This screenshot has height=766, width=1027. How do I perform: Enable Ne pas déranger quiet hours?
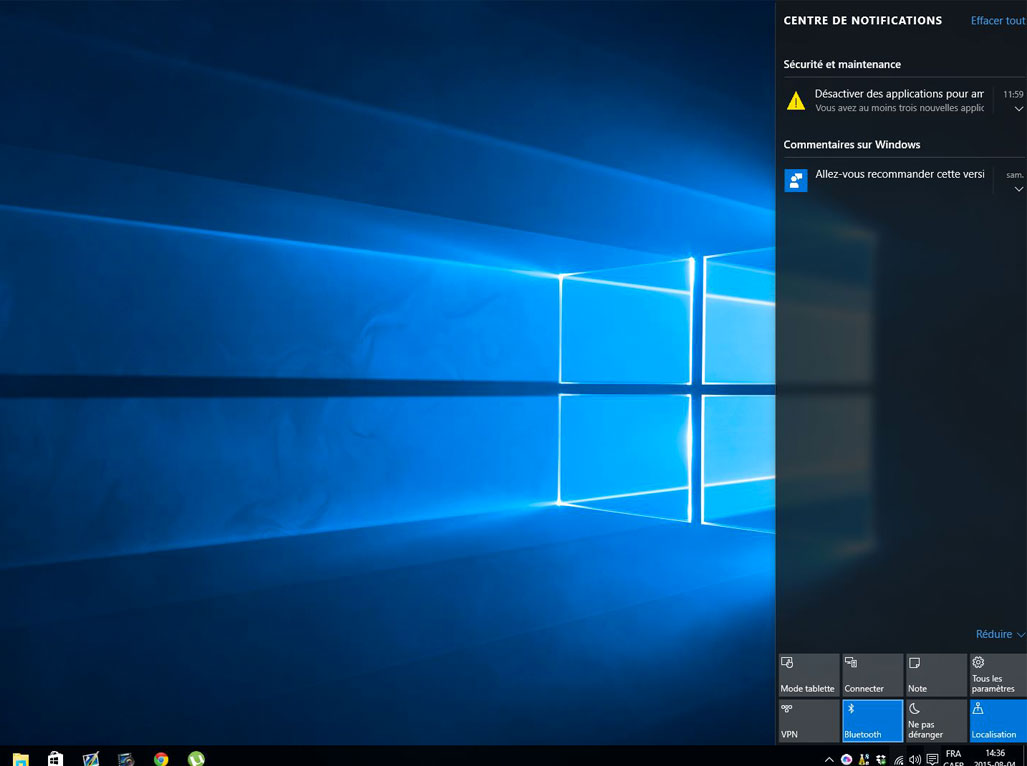tap(936, 721)
